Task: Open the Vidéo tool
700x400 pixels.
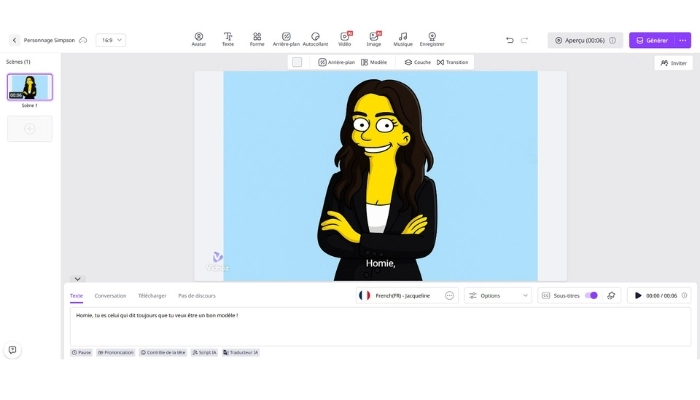Action: point(345,39)
